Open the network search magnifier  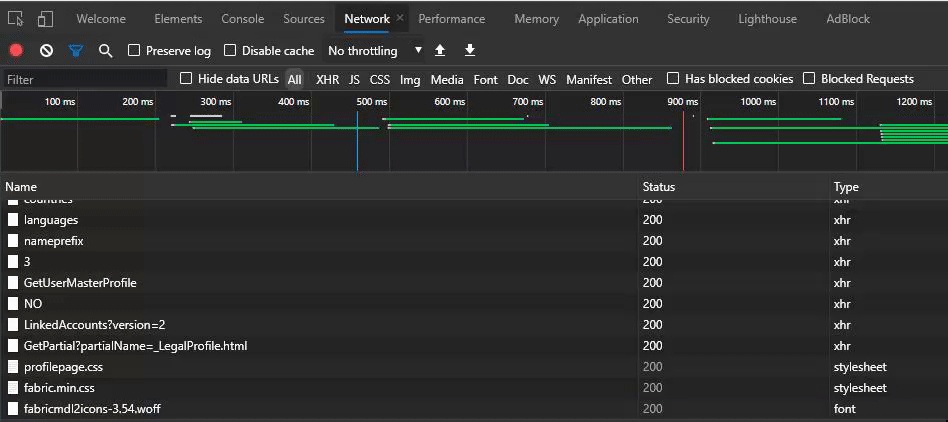[x=106, y=51]
